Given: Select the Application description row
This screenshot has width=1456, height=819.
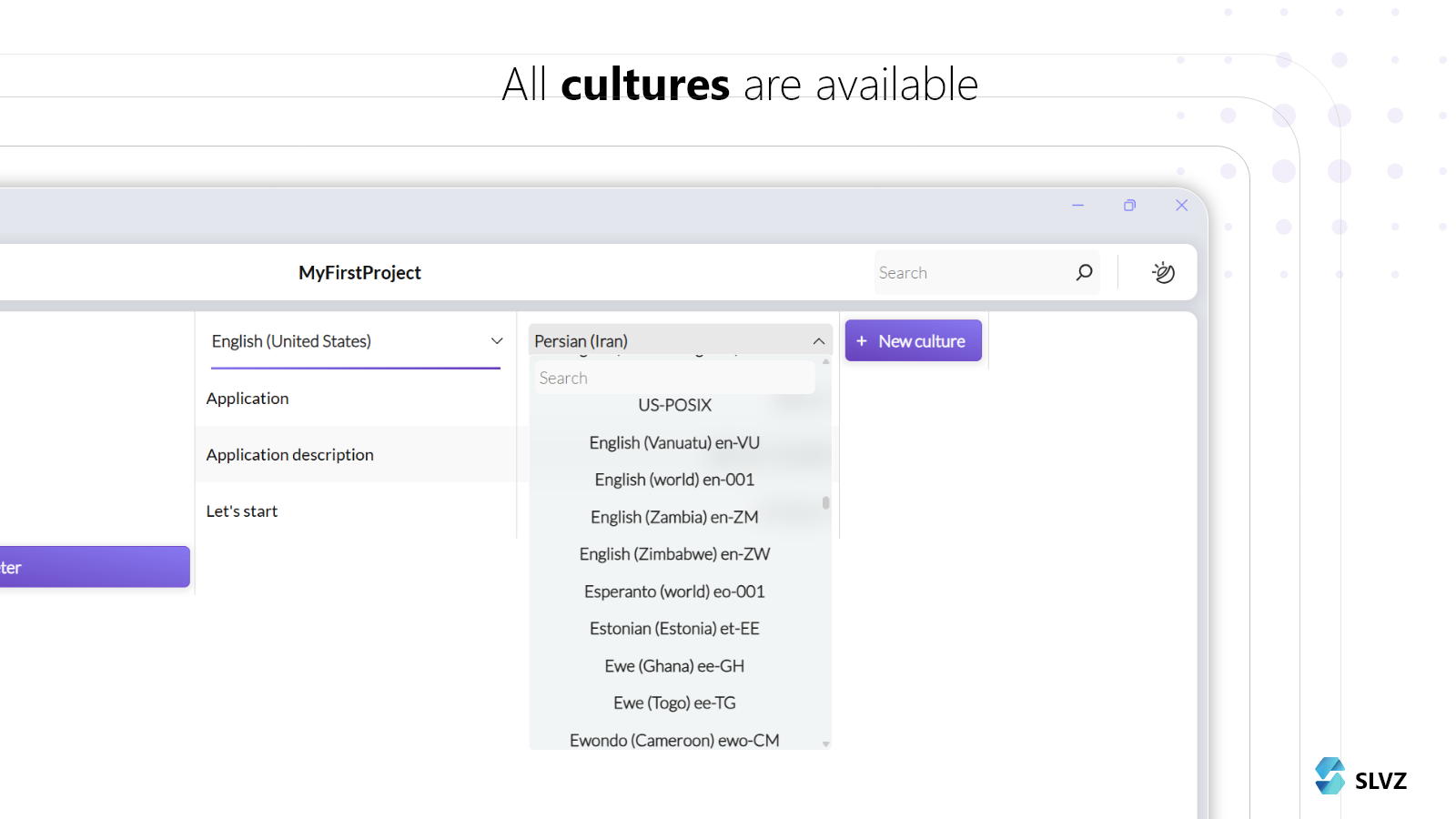Looking at the screenshot, I should pos(356,454).
